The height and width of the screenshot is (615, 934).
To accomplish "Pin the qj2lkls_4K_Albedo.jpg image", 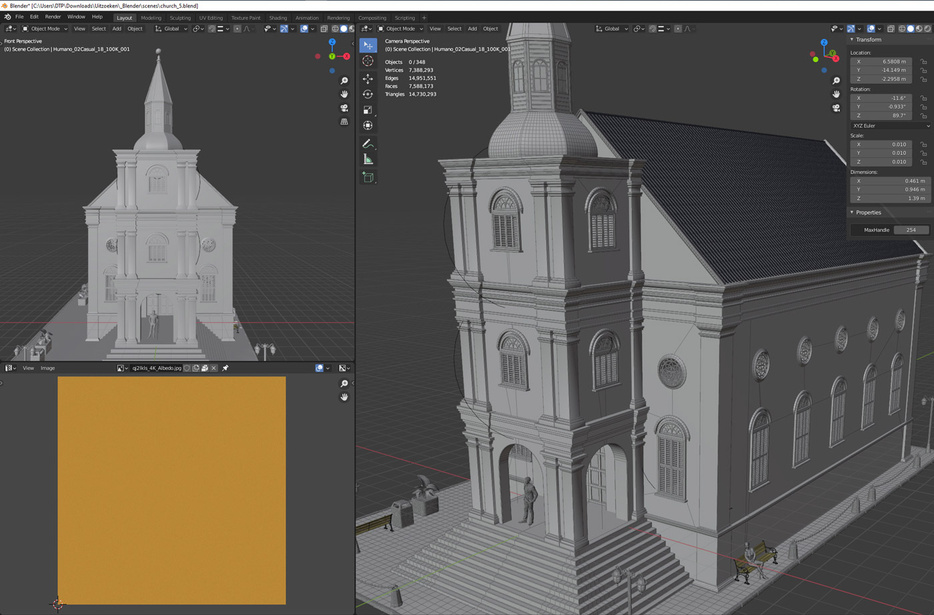I will point(225,368).
